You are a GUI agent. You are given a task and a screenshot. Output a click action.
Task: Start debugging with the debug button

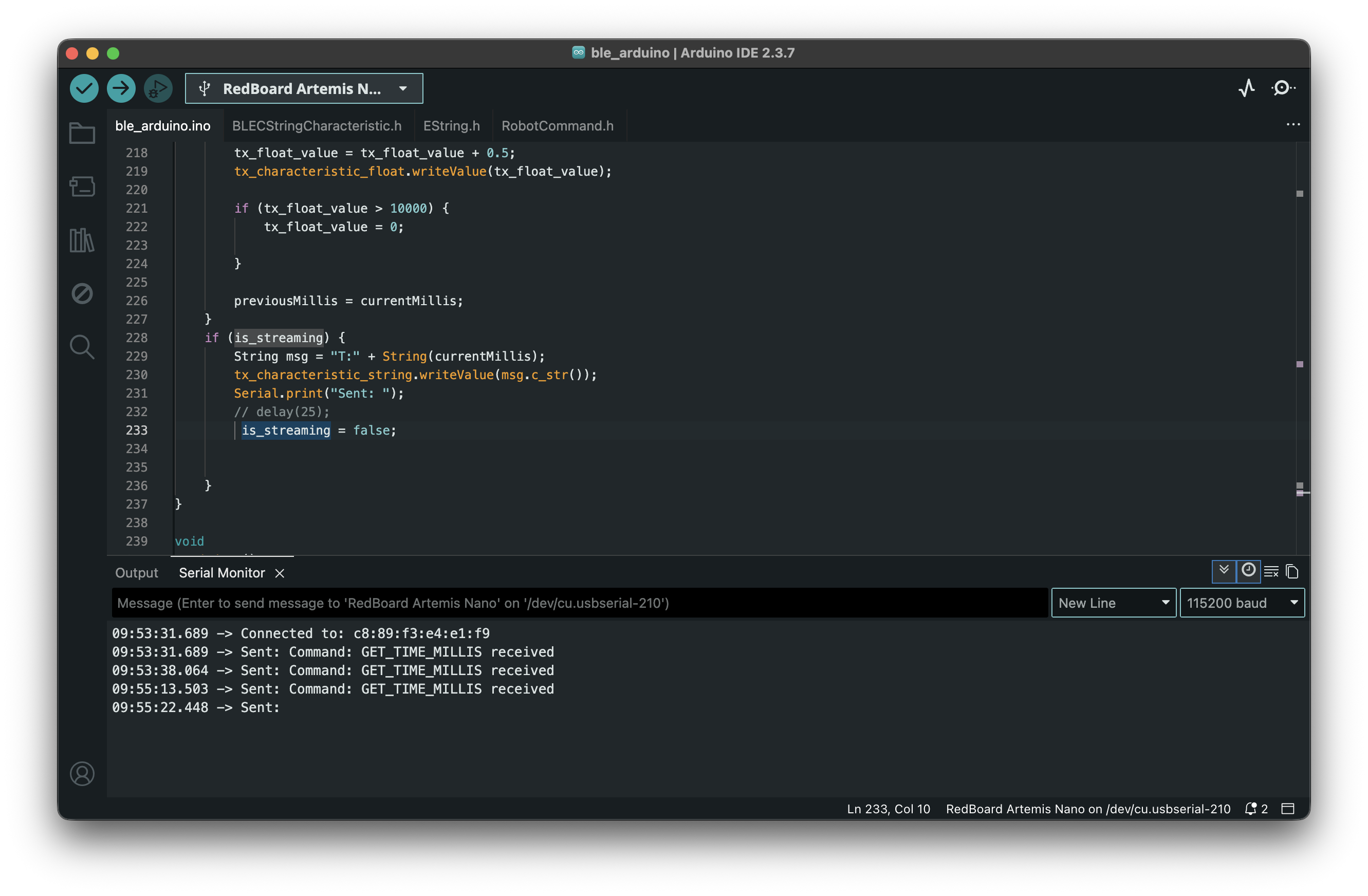(x=158, y=88)
